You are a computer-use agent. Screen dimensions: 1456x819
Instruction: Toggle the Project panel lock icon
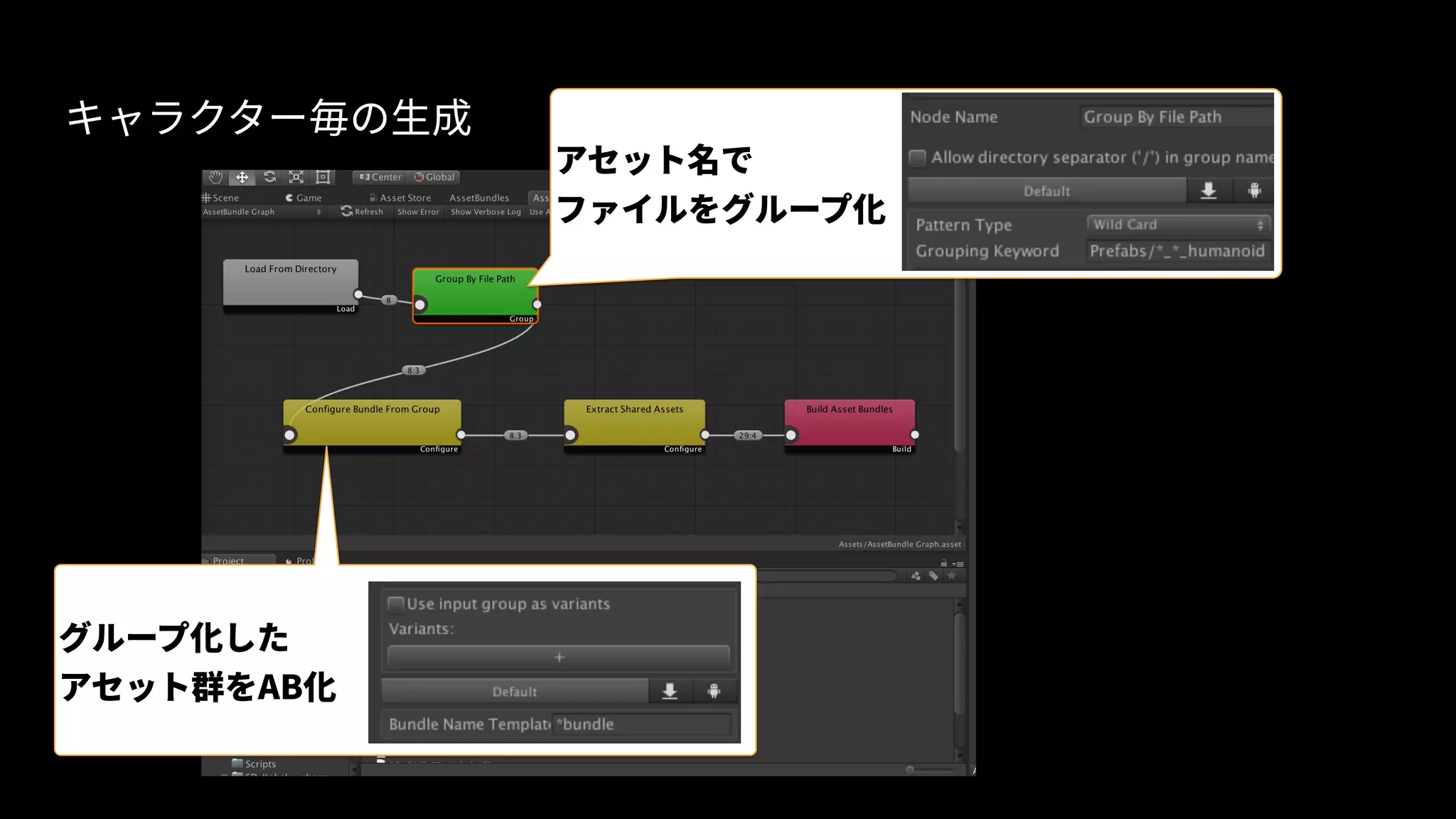[944, 563]
